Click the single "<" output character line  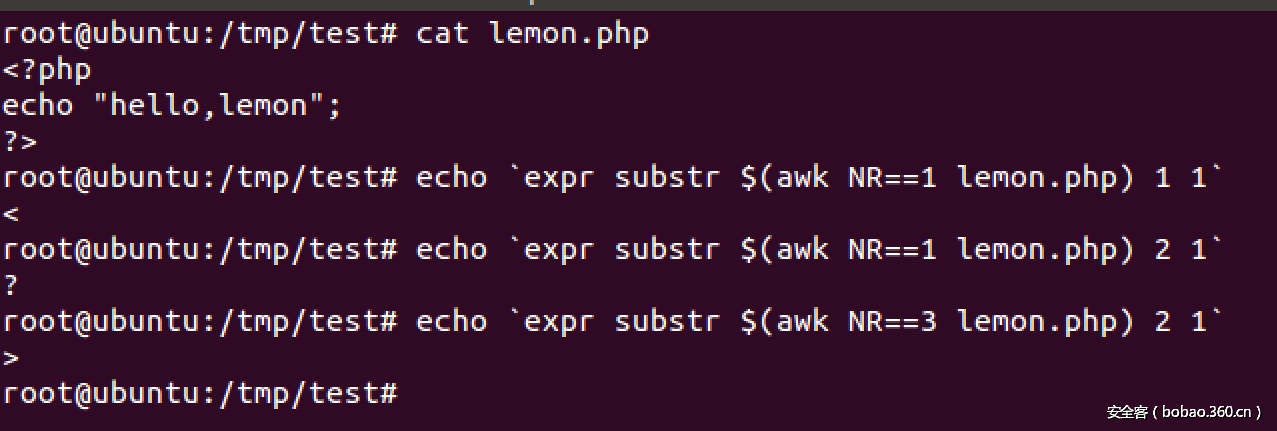click(x=11, y=214)
